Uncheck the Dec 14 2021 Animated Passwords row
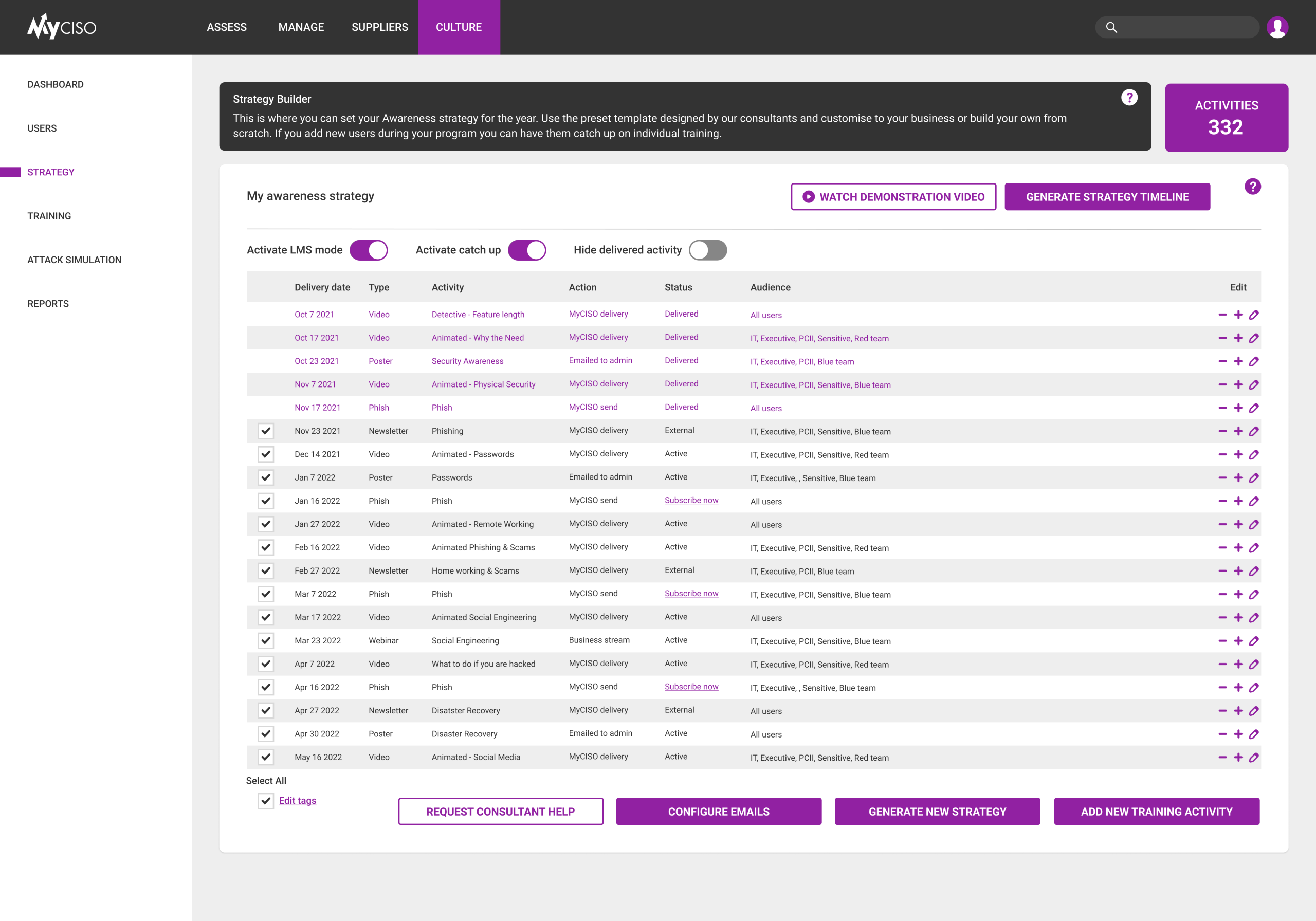1316x921 pixels. [265, 454]
